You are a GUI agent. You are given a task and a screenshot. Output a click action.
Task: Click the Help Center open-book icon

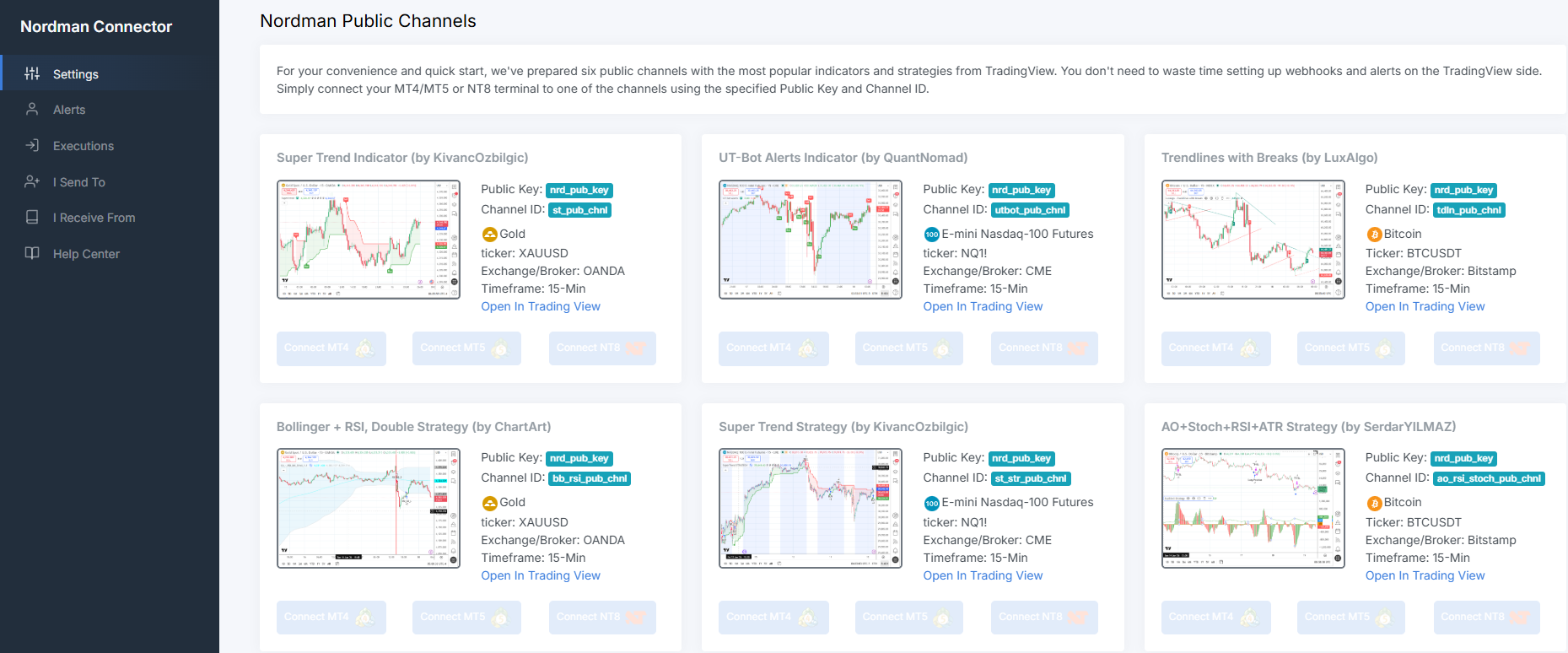click(x=32, y=253)
